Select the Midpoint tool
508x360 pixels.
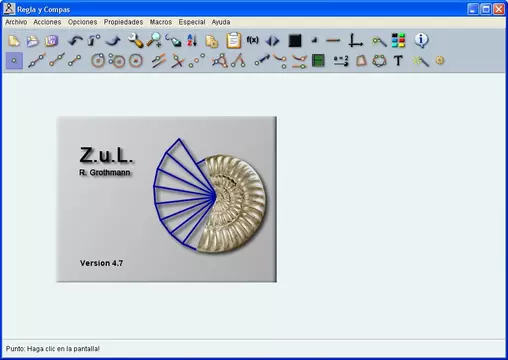(197, 61)
